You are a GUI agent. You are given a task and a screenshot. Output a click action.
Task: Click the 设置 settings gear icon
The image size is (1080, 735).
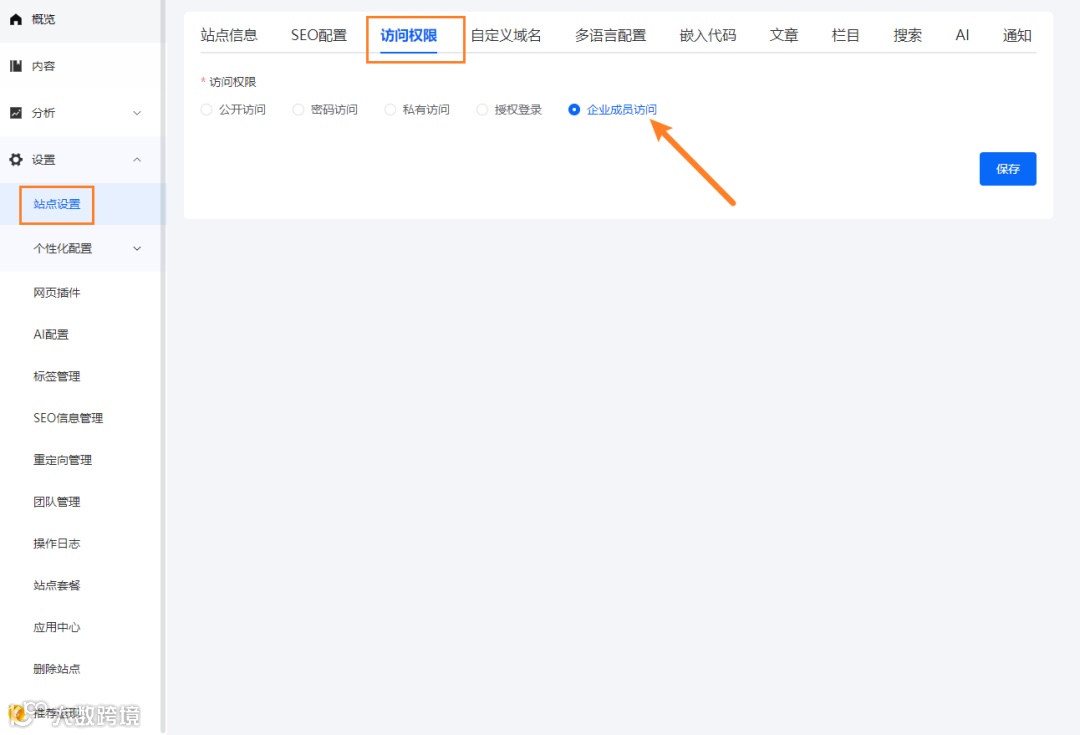click(14, 159)
